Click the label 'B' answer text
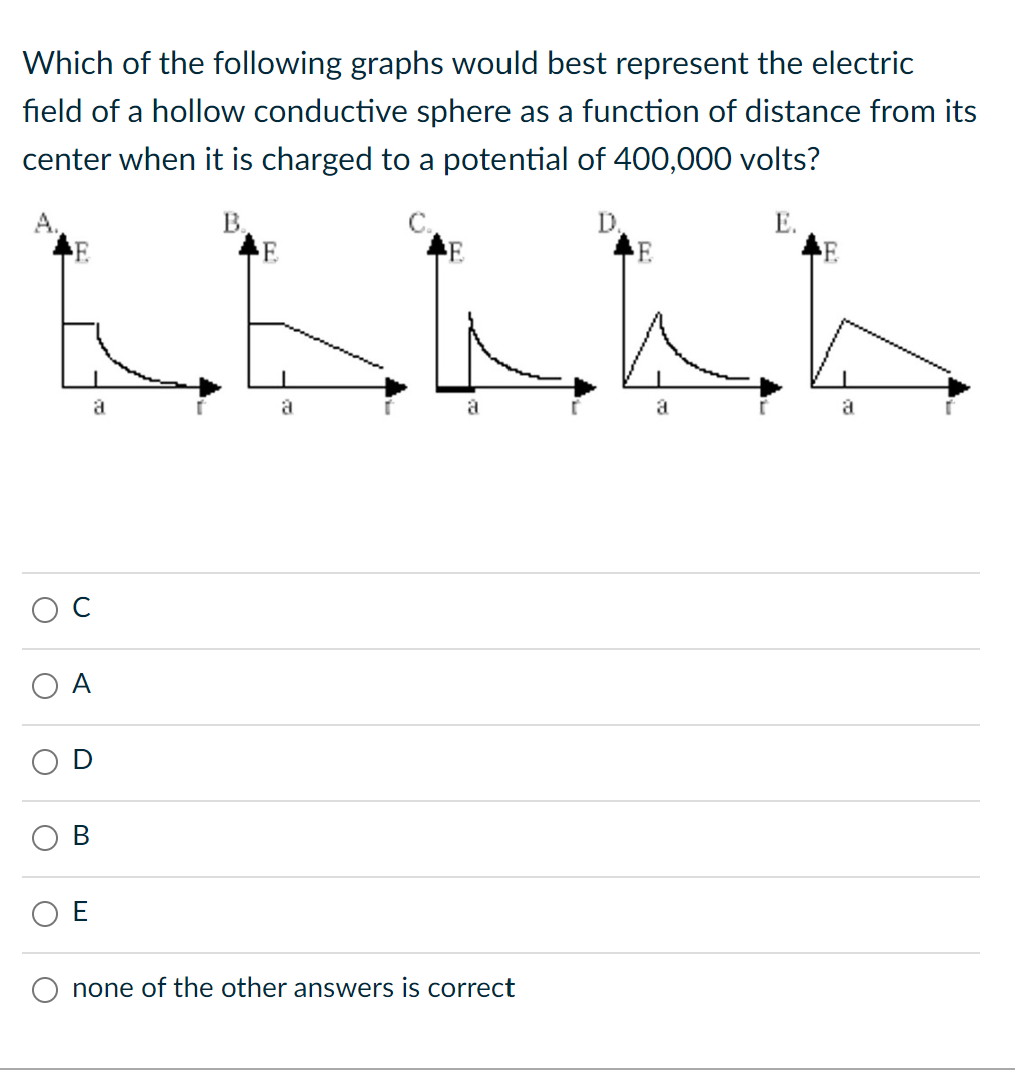This screenshot has width=1015, height=1085. coord(82,837)
